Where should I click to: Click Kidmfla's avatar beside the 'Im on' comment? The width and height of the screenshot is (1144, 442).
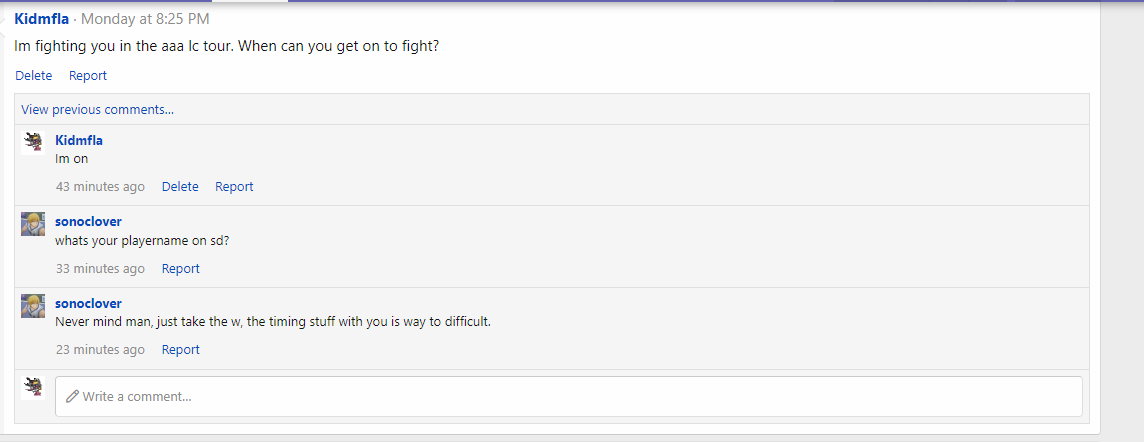pyautogui.click(x=33, y=143)
